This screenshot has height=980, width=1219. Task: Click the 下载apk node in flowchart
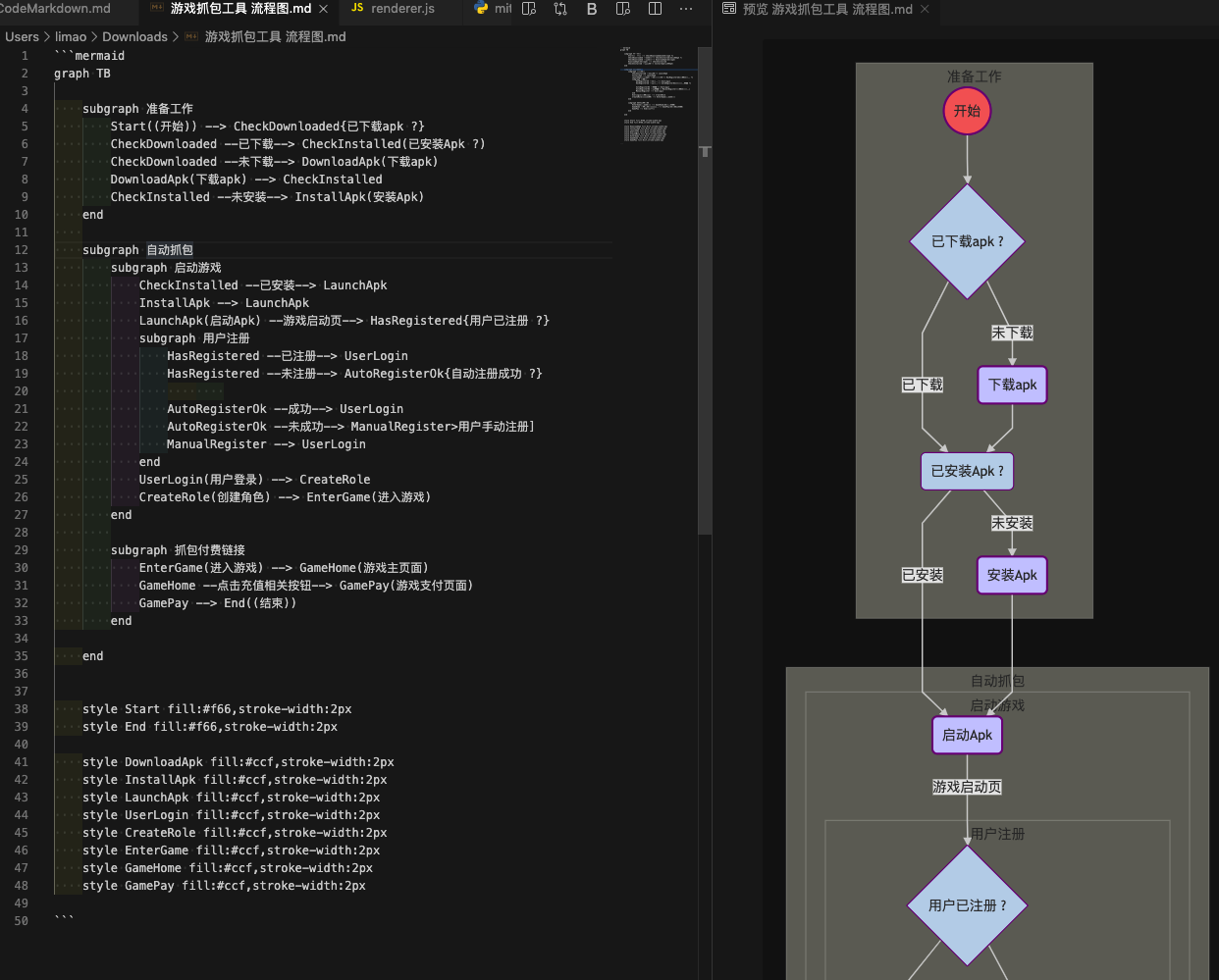point(1012,385)
